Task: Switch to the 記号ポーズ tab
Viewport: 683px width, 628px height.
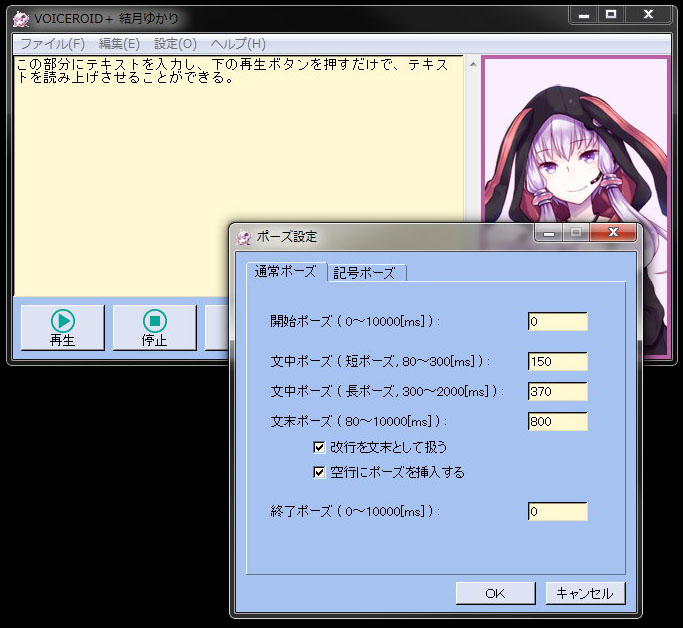Action: [366, 273]
